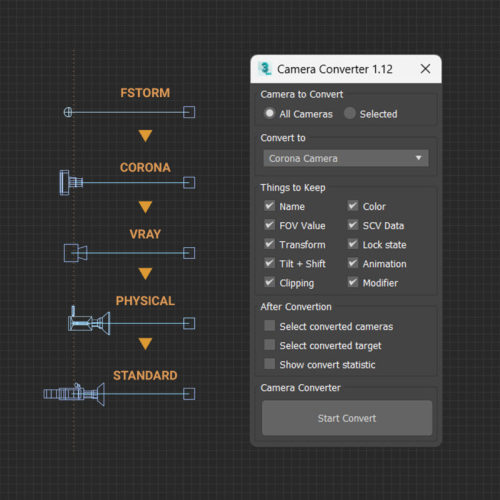The height and width of the screenshot is (500, 500).
Task: Disable the FOV Value checkbox
Action: tap(269, 225)
